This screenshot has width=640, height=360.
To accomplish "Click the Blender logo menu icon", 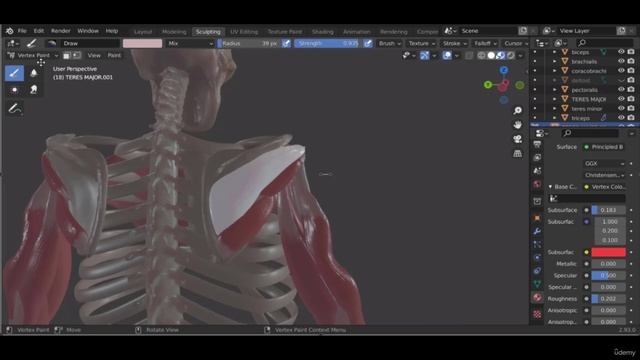I will [x=9, y=31].
